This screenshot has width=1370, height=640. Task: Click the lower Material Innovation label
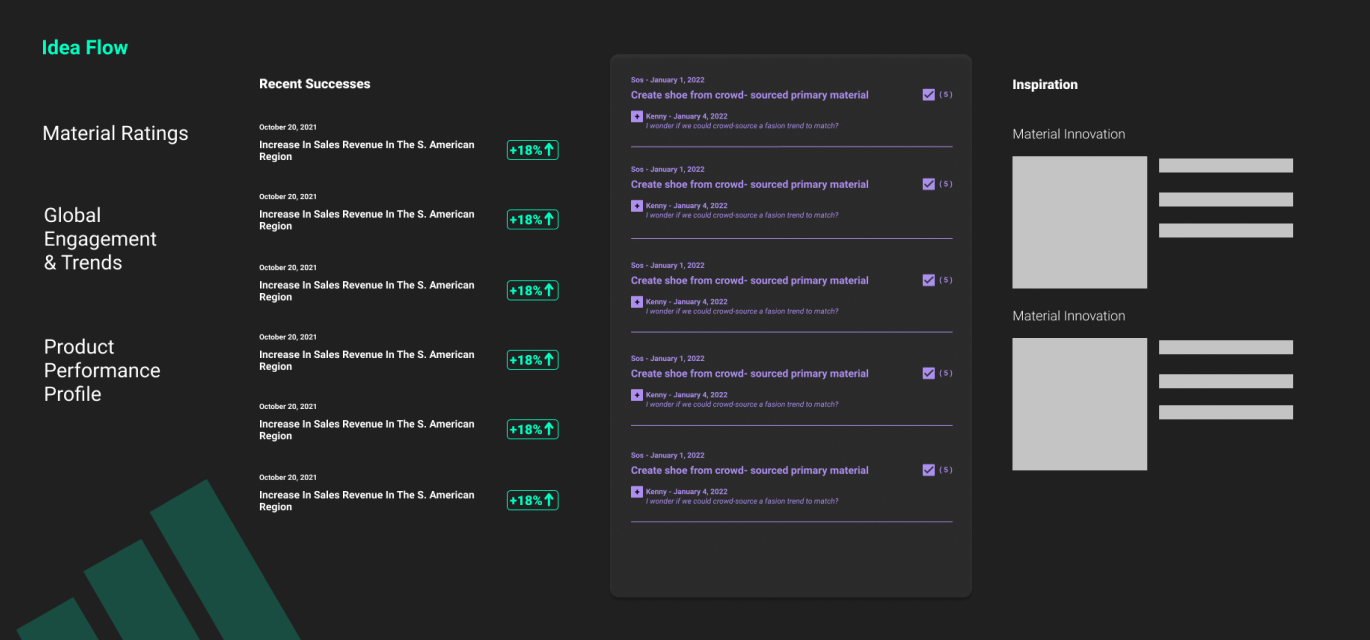coord(1069,316)
